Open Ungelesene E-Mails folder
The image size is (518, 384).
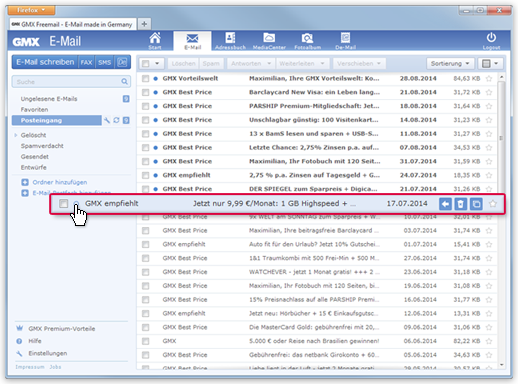pyautogui.click(x=49, y=99)
